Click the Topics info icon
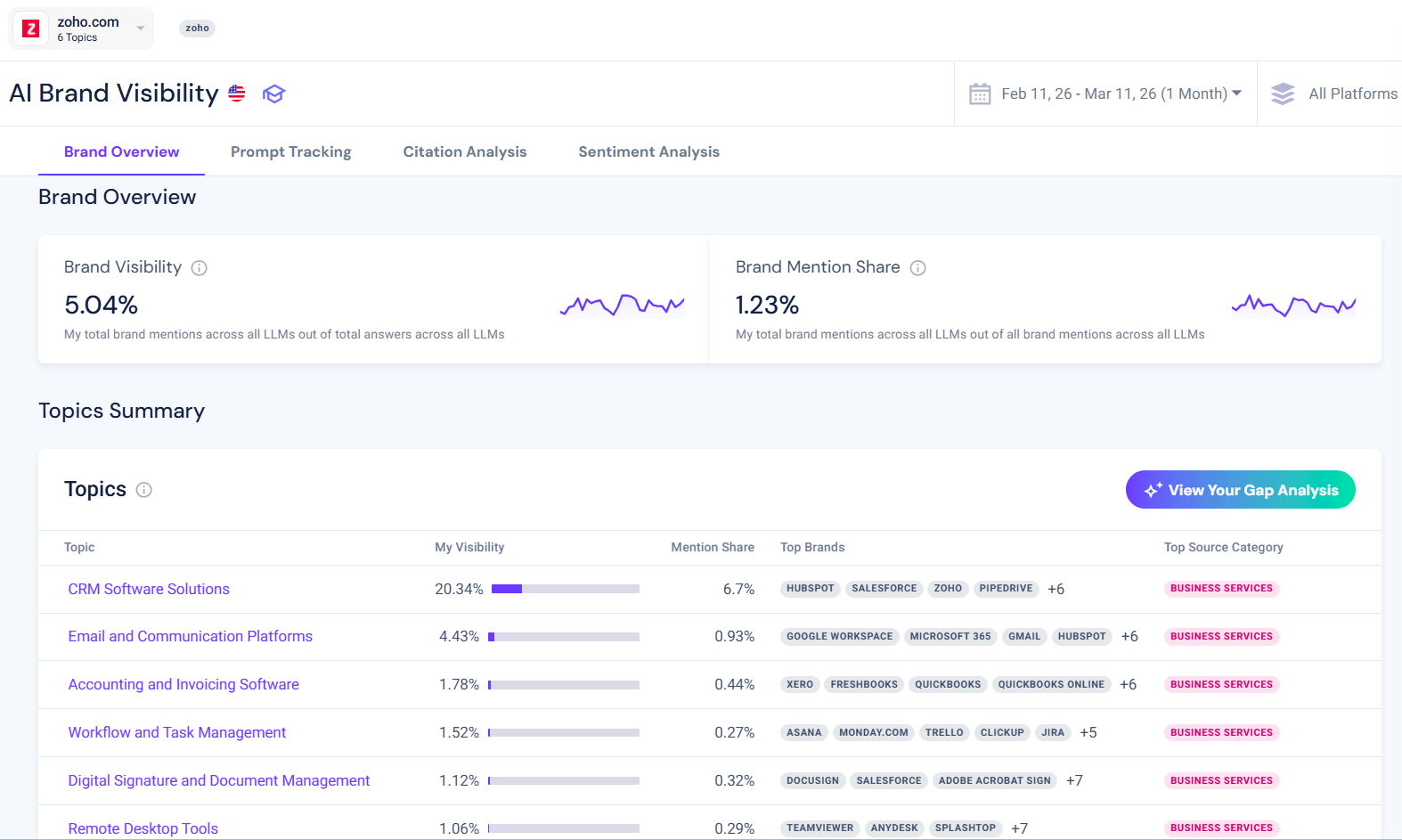1402x840 pixels. 144,490
